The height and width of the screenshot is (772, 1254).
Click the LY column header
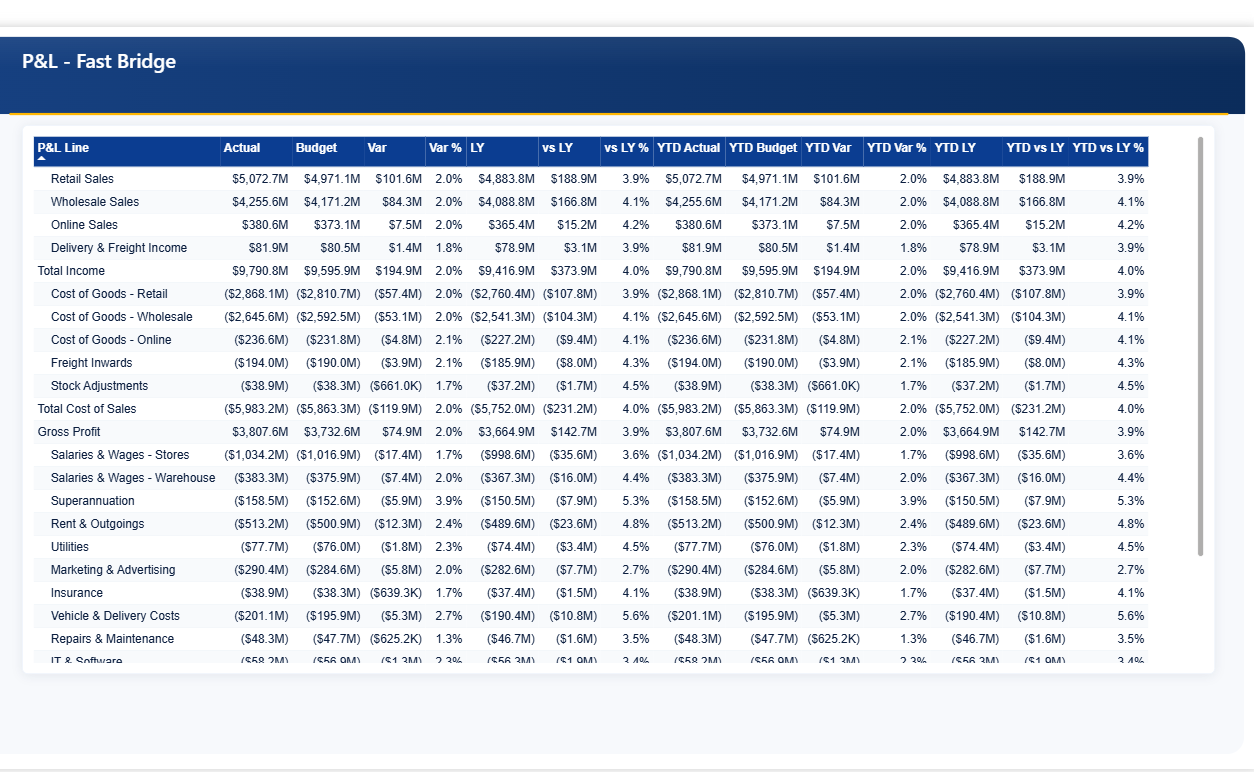pos(503,151)
